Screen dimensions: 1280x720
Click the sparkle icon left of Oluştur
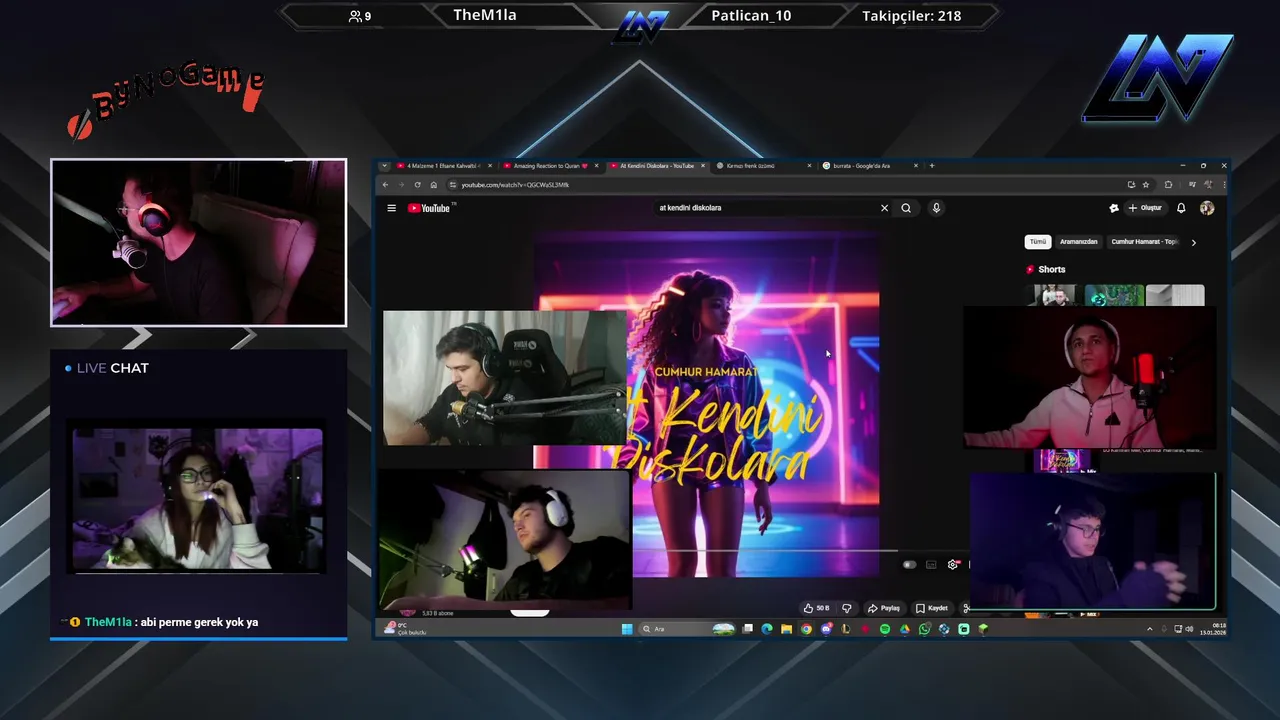point(1114,208)
